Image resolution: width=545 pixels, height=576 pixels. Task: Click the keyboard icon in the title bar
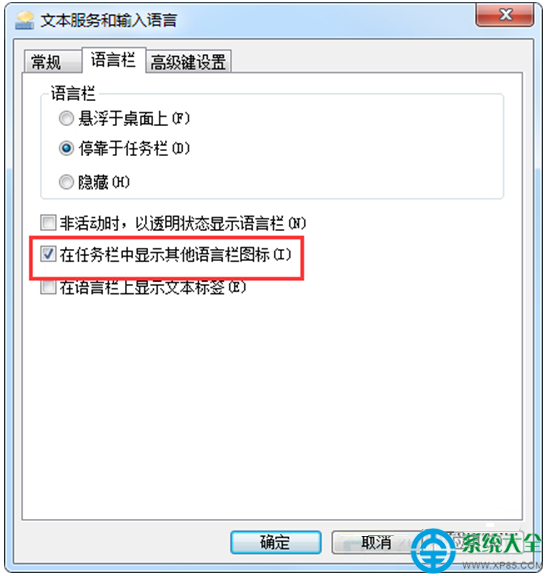(x=24, y=20)
